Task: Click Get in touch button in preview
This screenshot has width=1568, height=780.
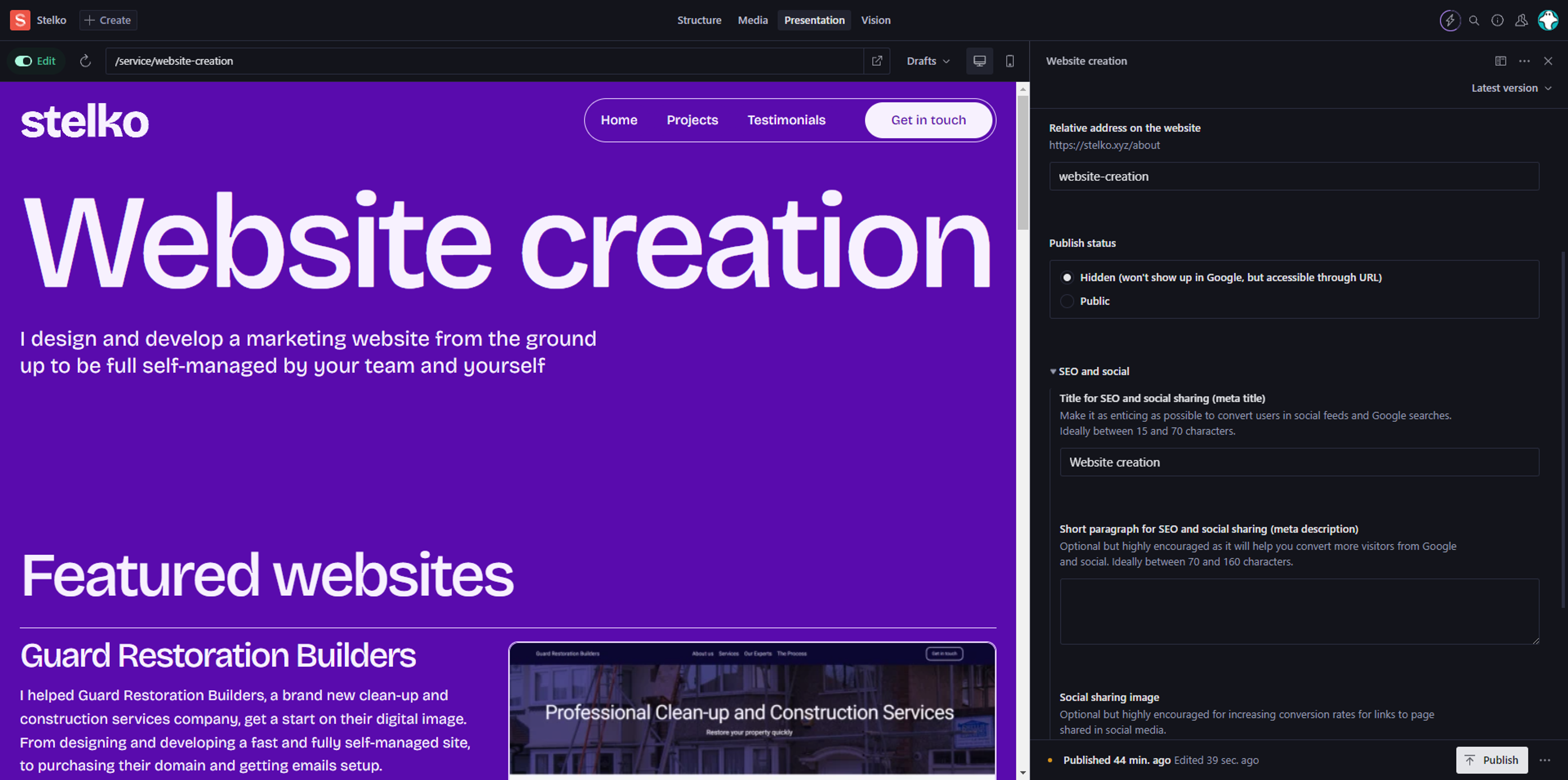Action: [928, 120]
